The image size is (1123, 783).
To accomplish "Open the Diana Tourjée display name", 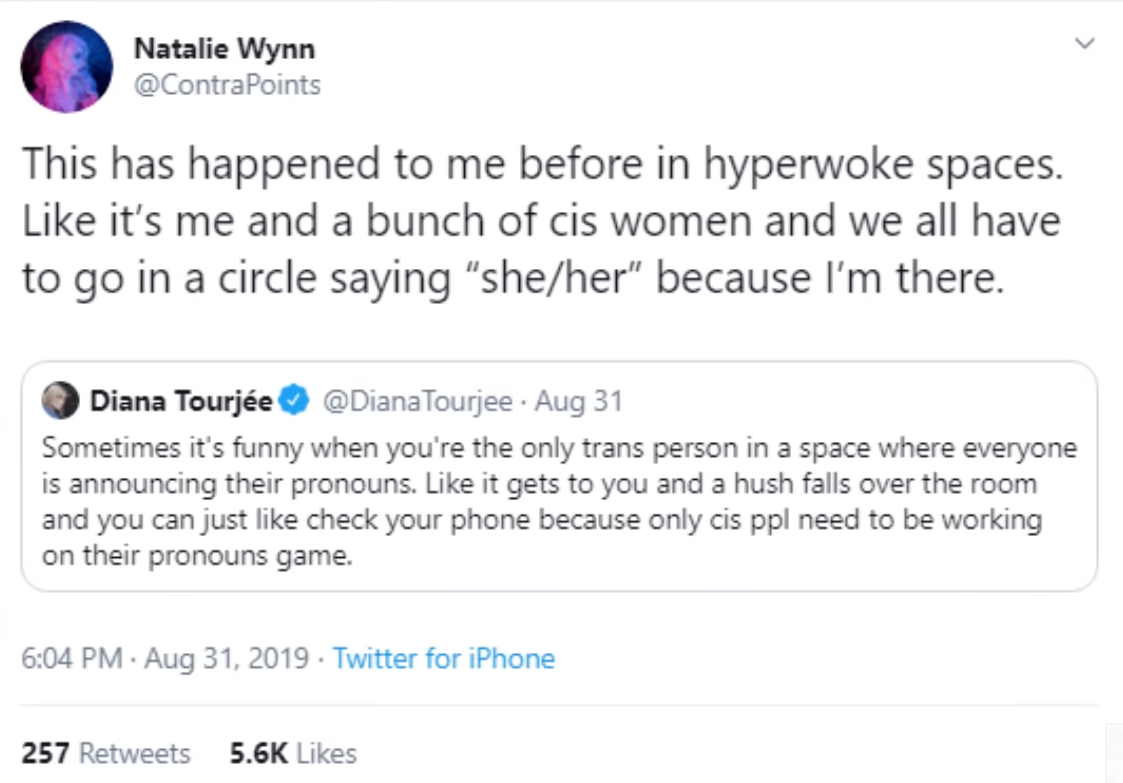I will tap(181, 400).
